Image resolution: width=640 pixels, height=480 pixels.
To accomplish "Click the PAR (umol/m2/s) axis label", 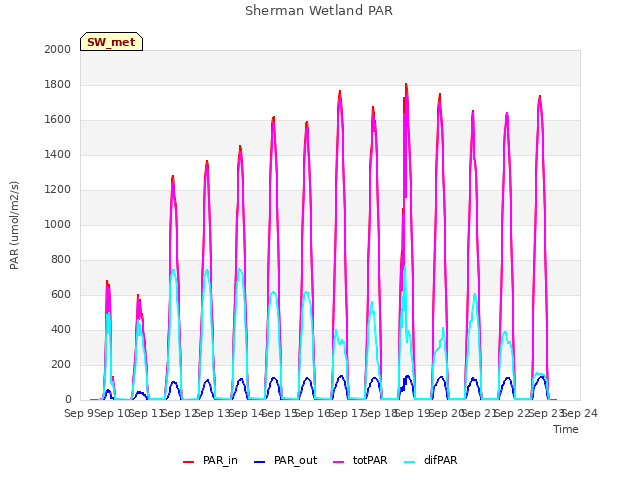I will [x=14, y=225].
